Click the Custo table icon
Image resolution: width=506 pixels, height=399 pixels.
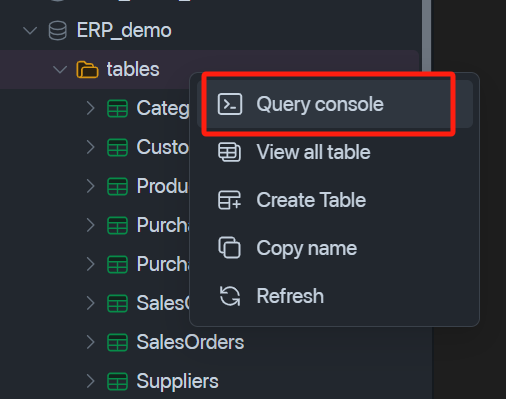117,147
